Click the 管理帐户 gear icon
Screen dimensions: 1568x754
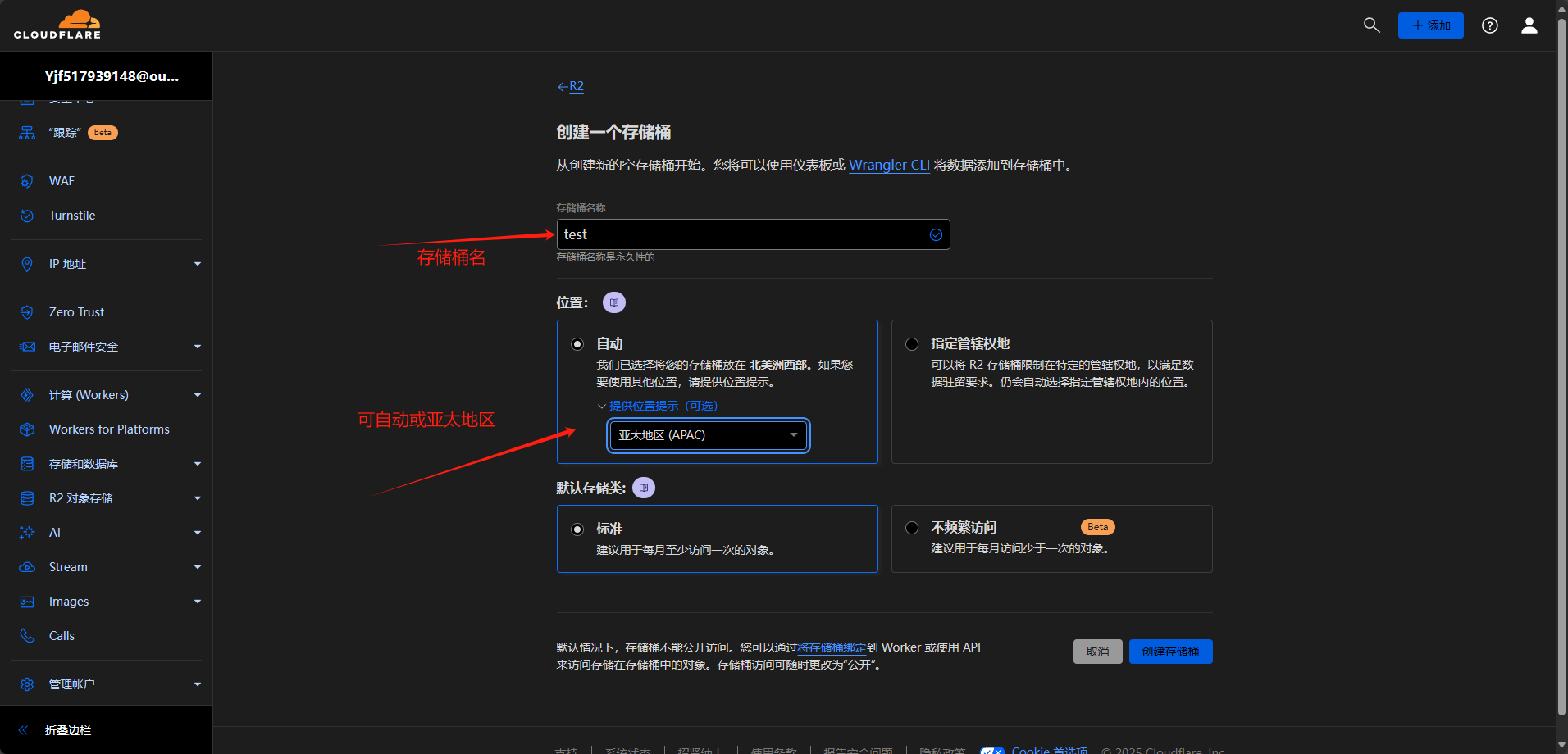click(x=27, y=684)
